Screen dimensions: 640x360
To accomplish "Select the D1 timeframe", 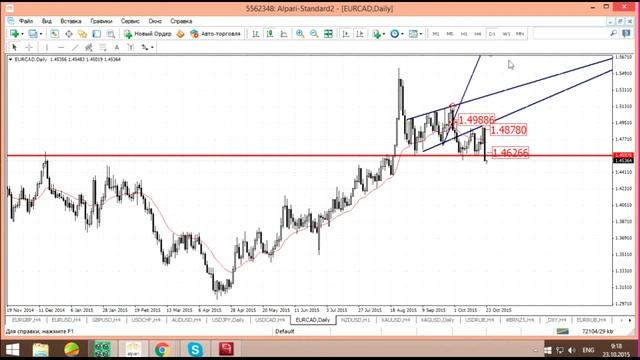I will point(492,34).
